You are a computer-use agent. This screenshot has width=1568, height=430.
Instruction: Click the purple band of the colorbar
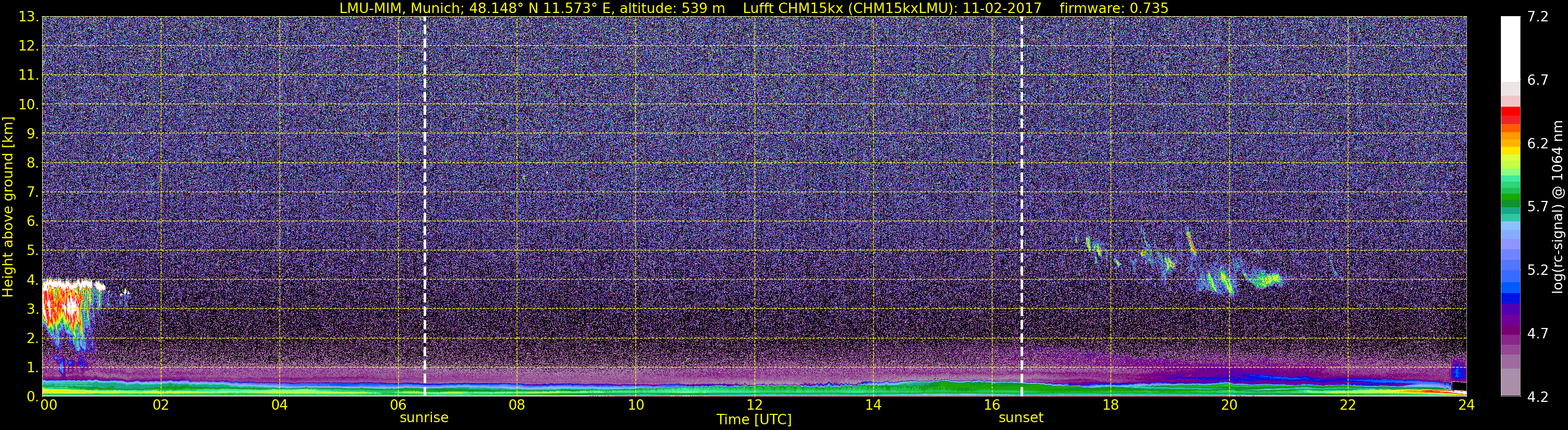click(1510, 320)
